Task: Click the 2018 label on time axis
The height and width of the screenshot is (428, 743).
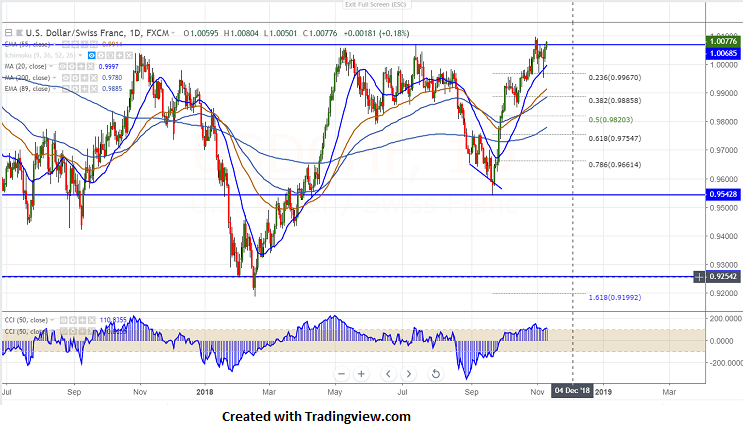Action: (205, 392)
